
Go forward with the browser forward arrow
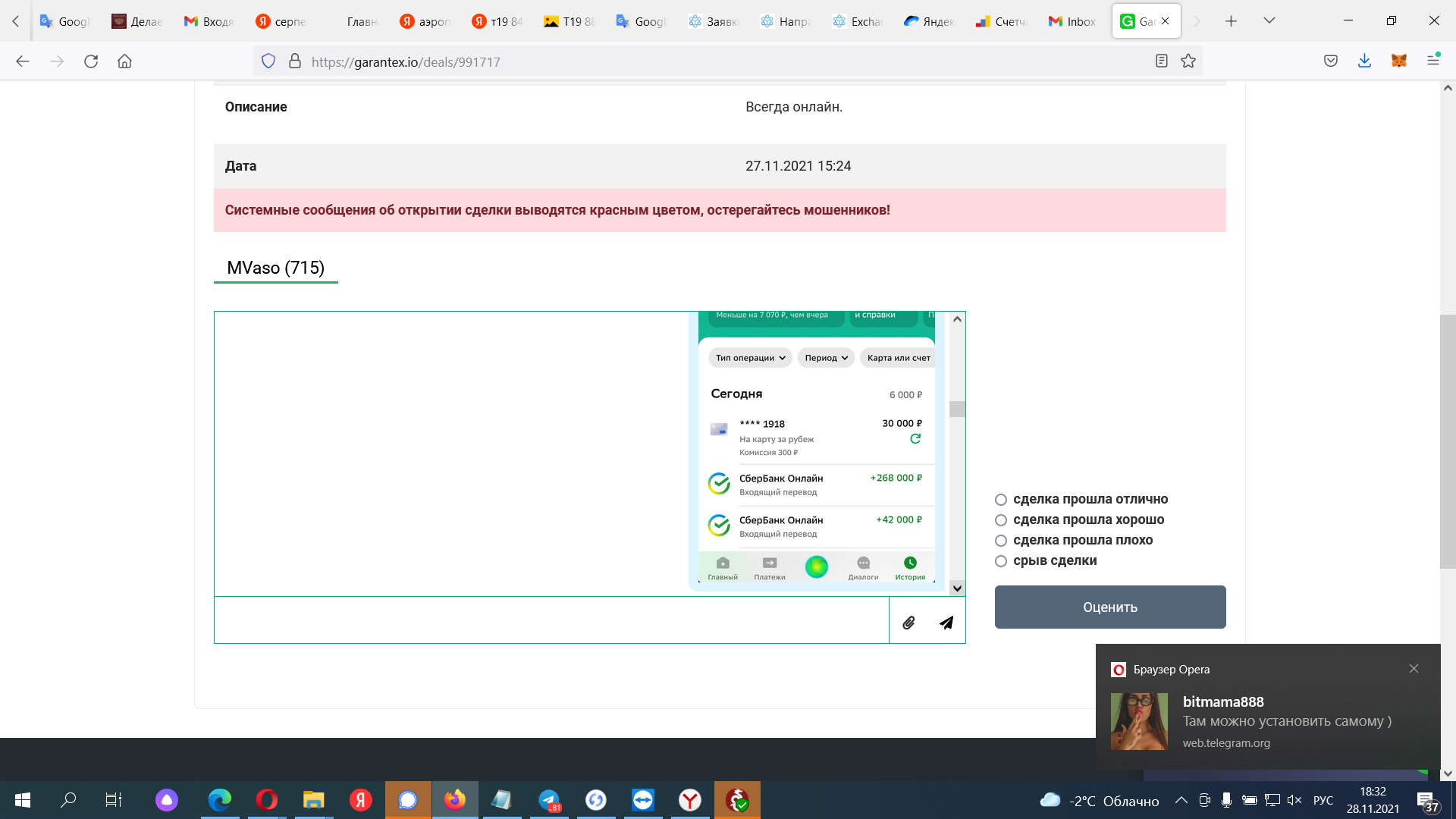pyautogui.click(x=57, y=61)
